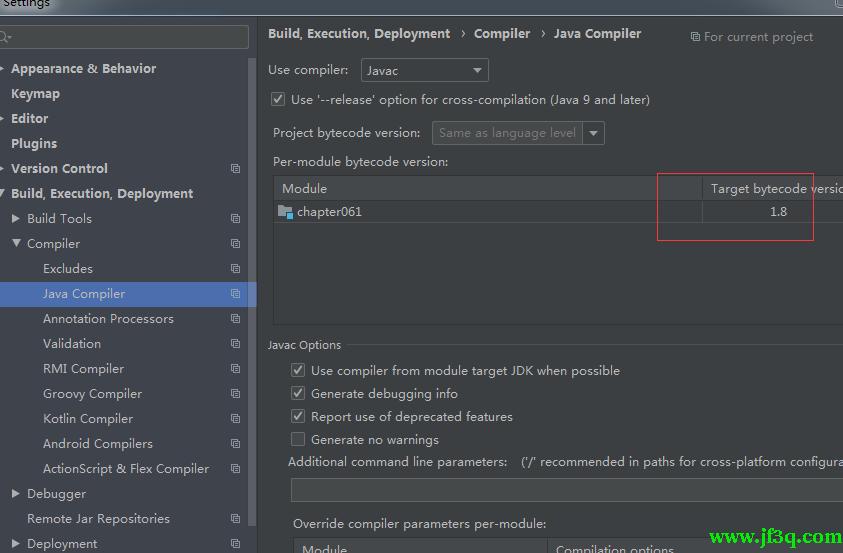Open Appearance & Behavior settings category

[x=83, y=69]
